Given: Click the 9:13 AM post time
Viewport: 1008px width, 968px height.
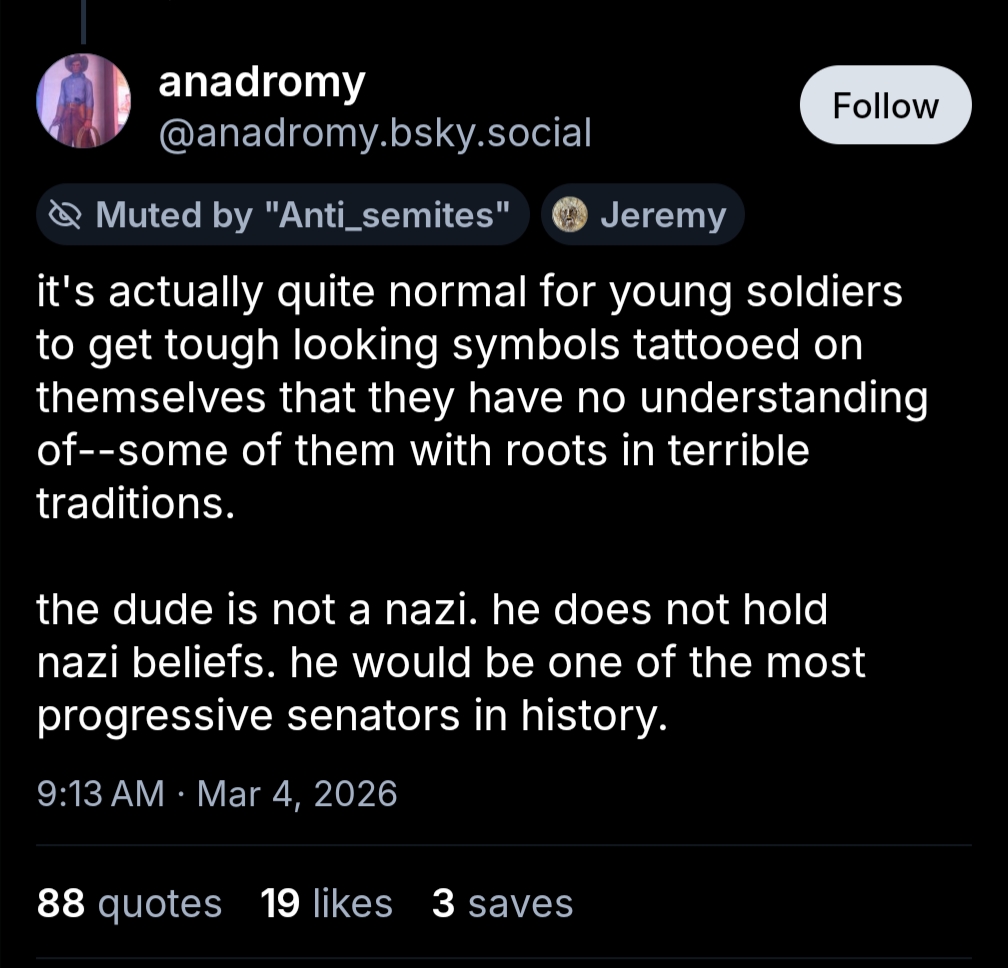Looking at the screenshot, I should 100,794.
